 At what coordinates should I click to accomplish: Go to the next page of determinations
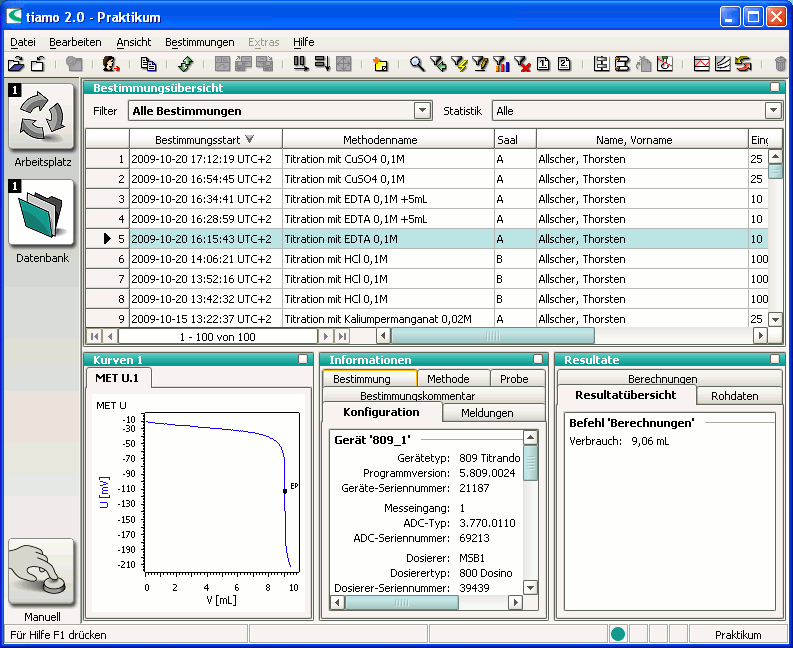(x=325, y=337)
